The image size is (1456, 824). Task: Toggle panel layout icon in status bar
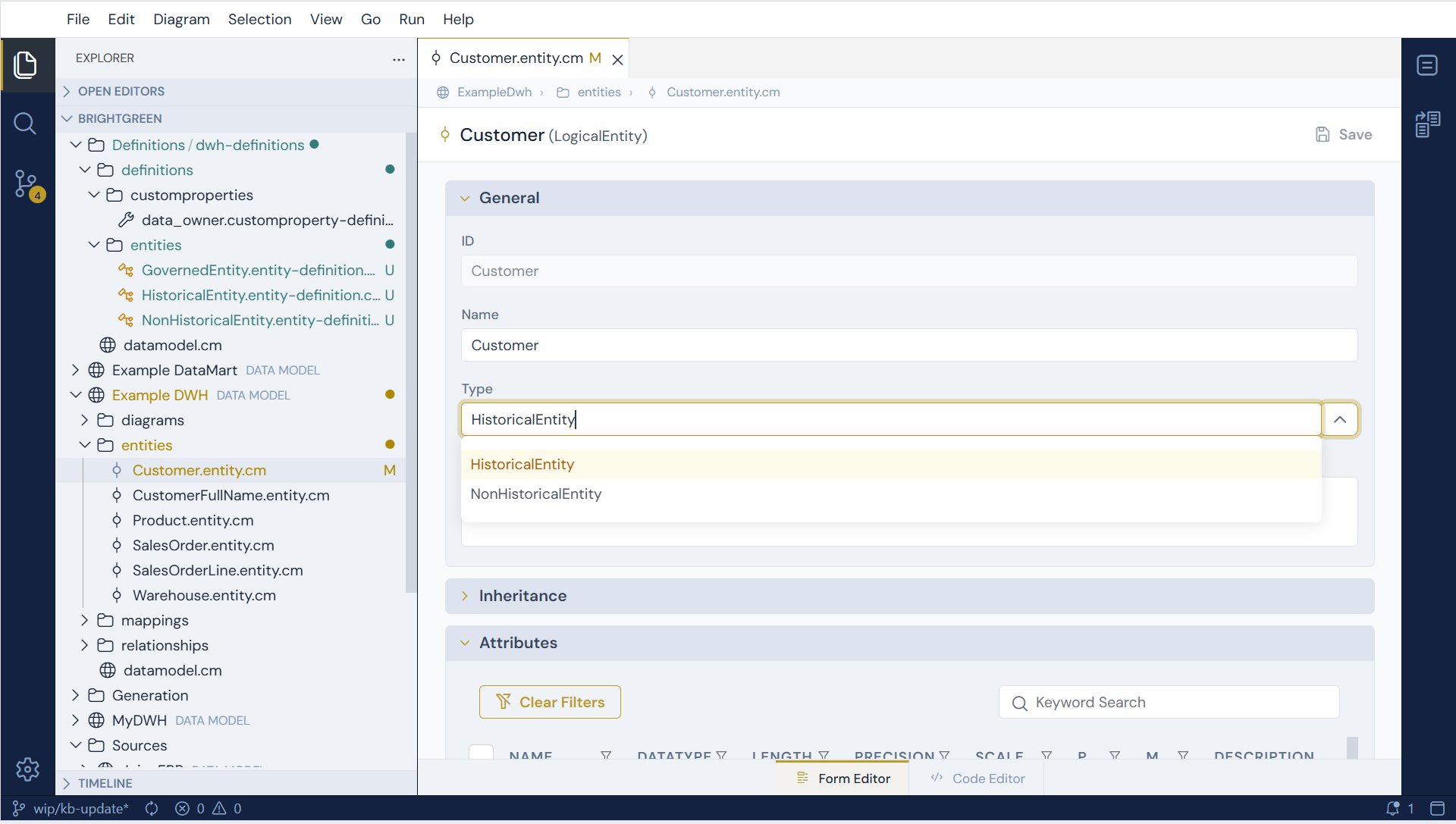pyautogui.click(x=1437, y=809)
